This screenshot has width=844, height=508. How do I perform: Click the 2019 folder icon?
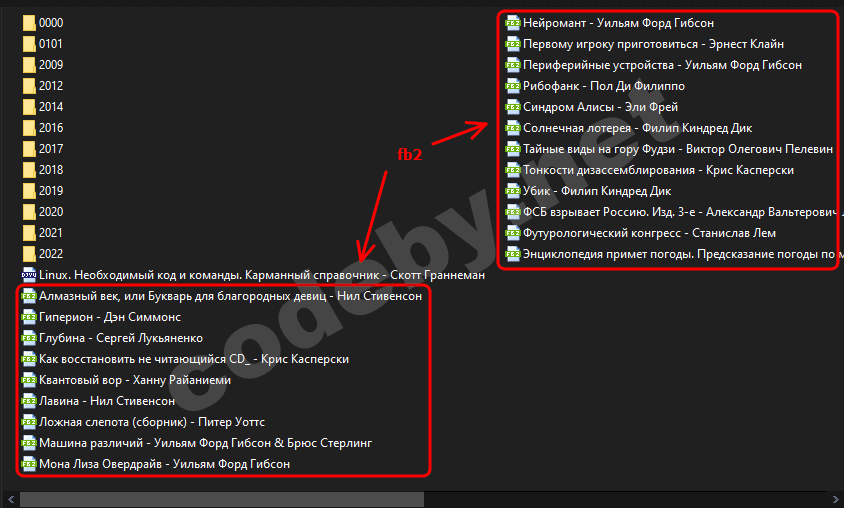[29, 191]
